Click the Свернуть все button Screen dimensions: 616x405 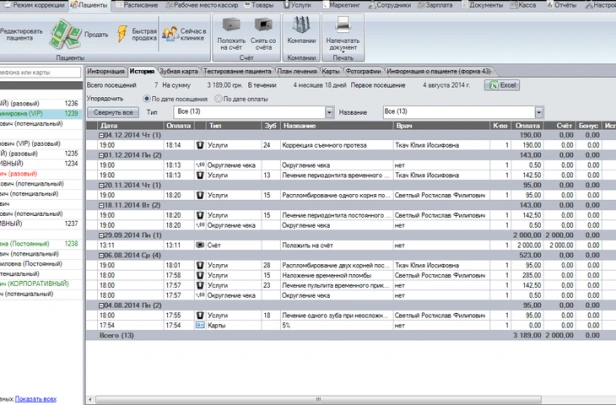click(113, 112)
